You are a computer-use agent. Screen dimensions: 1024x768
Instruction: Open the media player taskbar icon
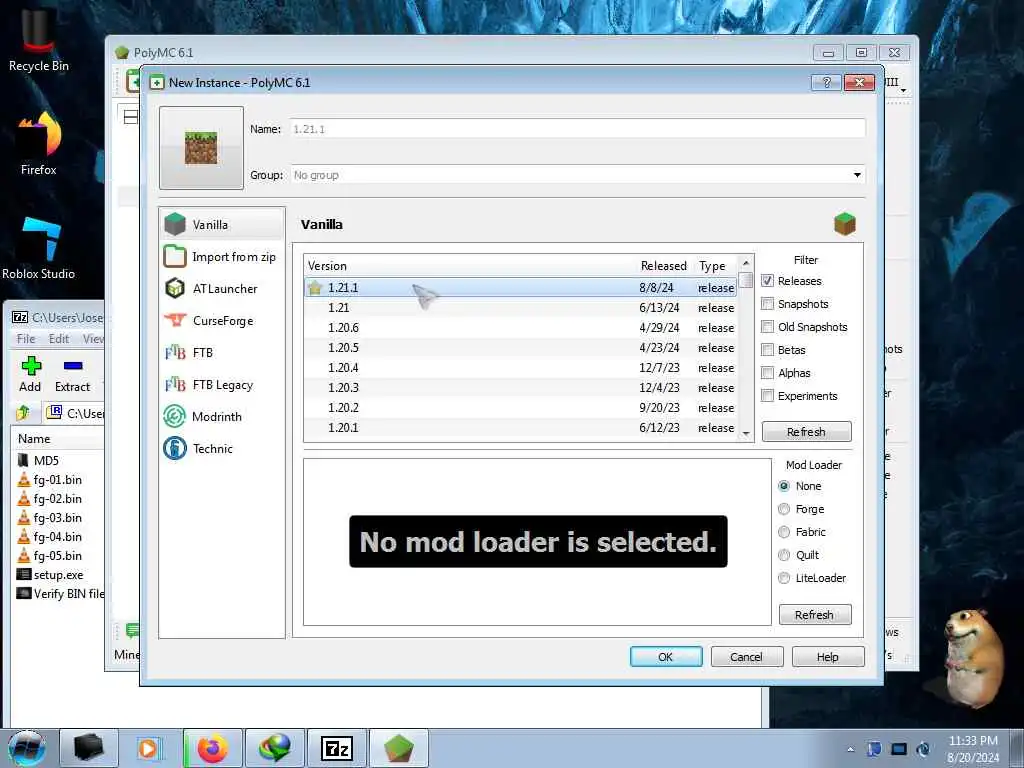[x=150, y=748]
